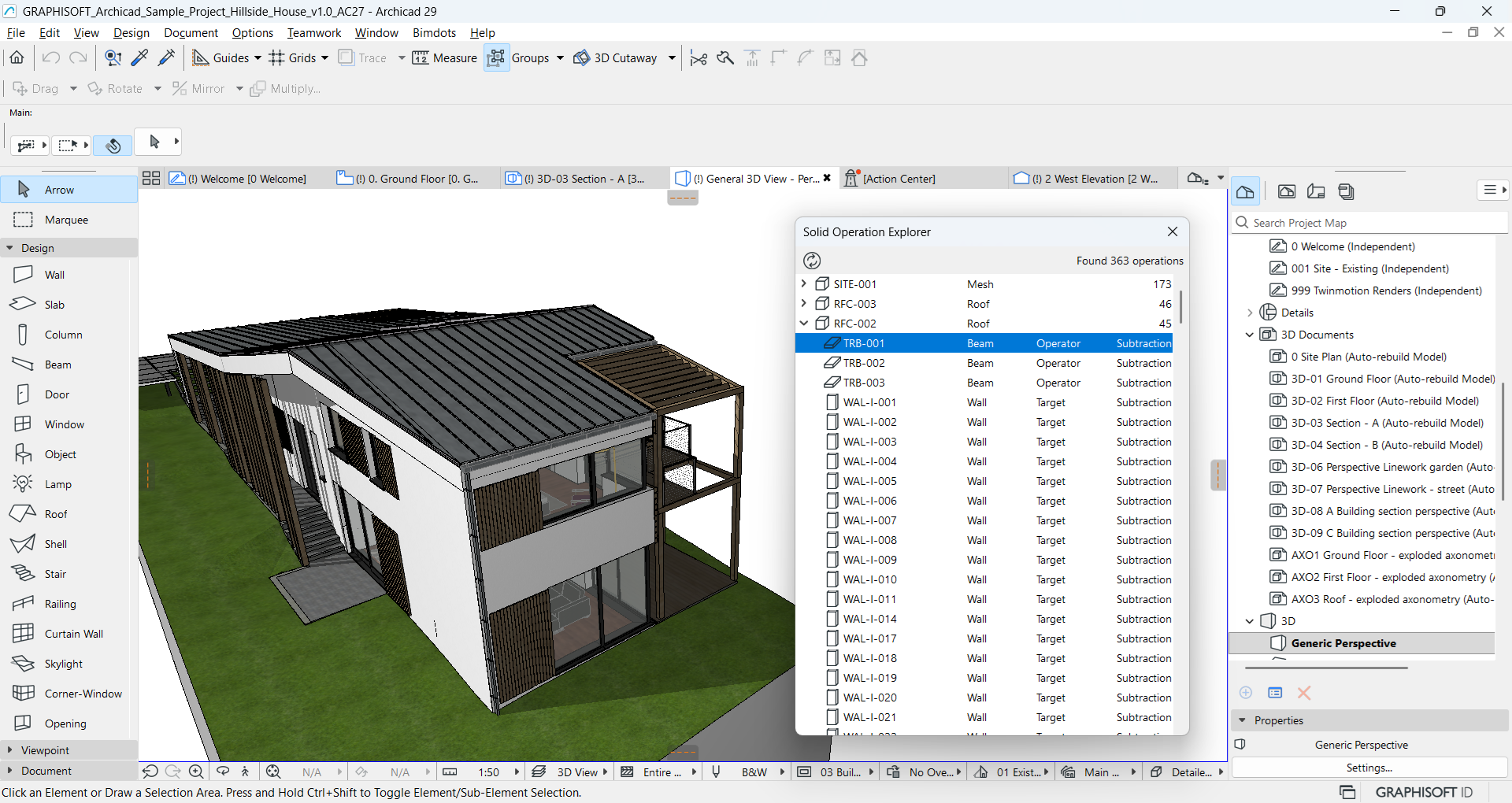Open the Grids dropdown arrow

click(324, 58)
